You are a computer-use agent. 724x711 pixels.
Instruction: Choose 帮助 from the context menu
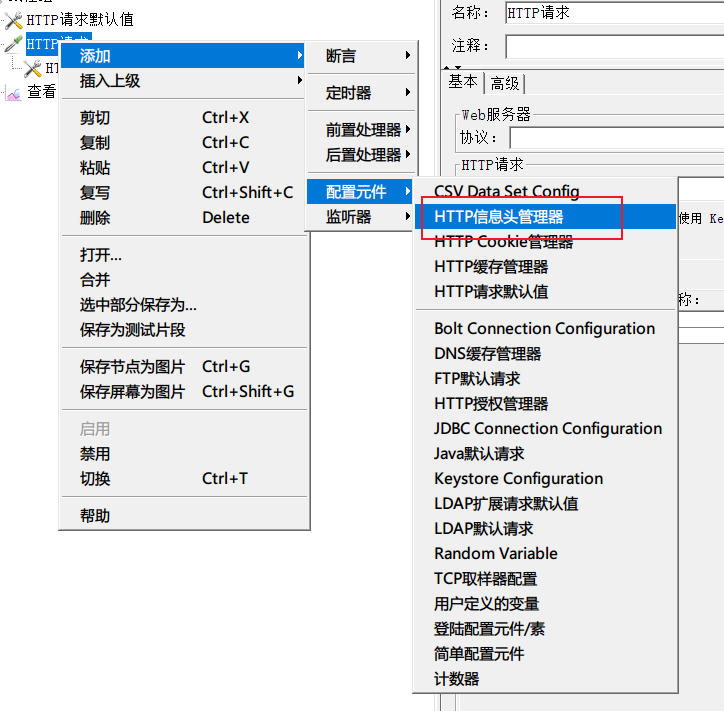click(185, 516)
